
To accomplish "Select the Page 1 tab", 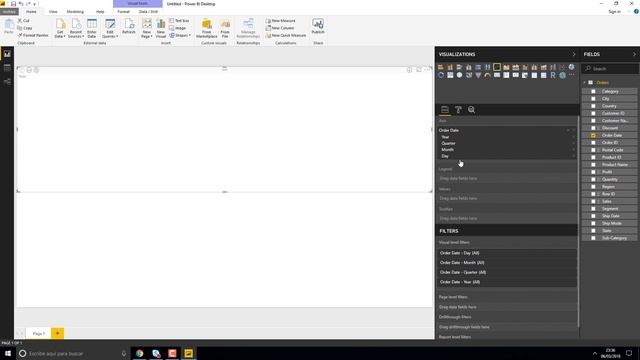I will (x=39, y=333).
